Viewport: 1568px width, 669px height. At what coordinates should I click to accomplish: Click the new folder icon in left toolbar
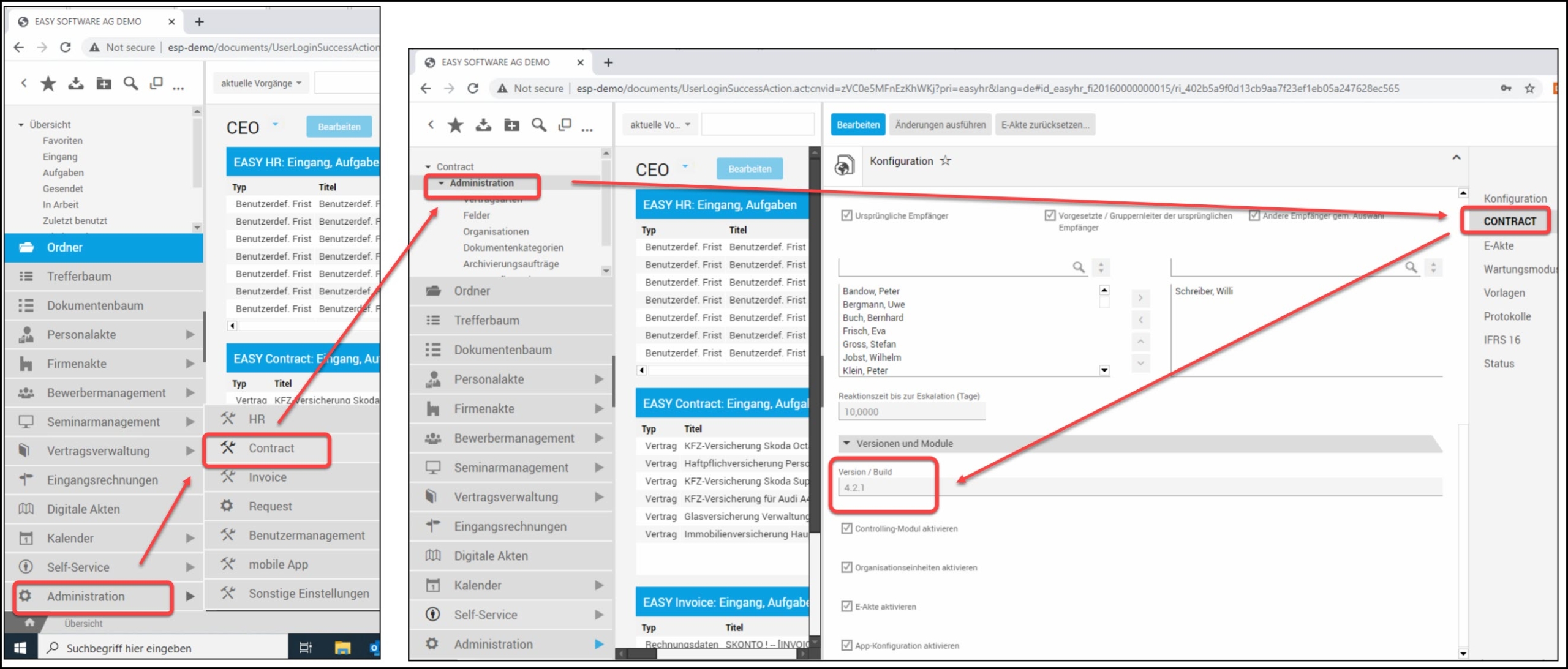pos(104,83)
